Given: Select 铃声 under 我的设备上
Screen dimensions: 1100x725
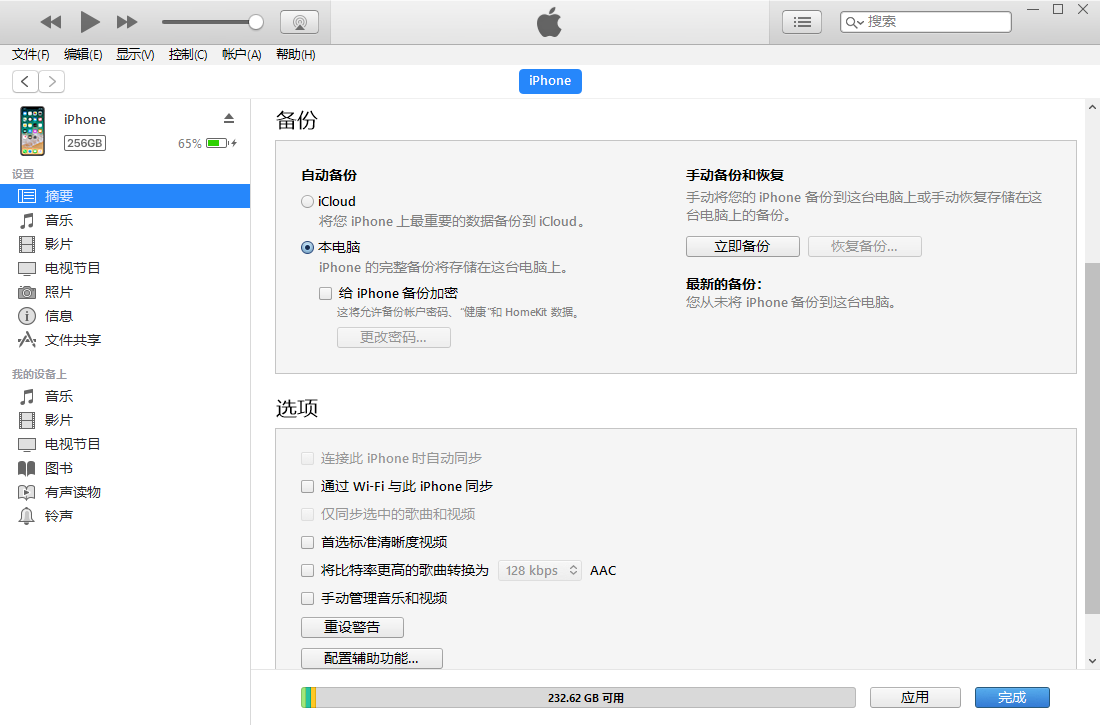Looking at the screenshot, I should pos(59,516).
